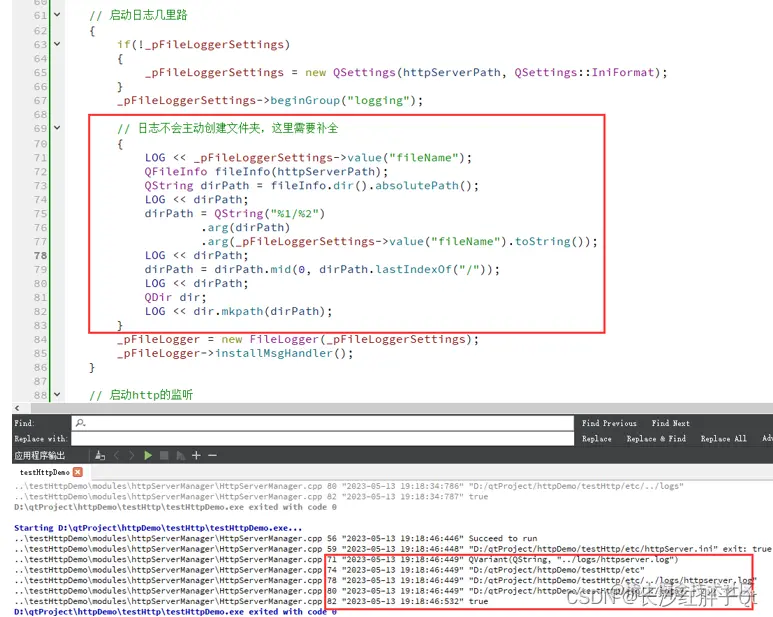This screenshot has height=617, width=773.
Task: Click the Replace & Find button
Action: coord(656,439)
